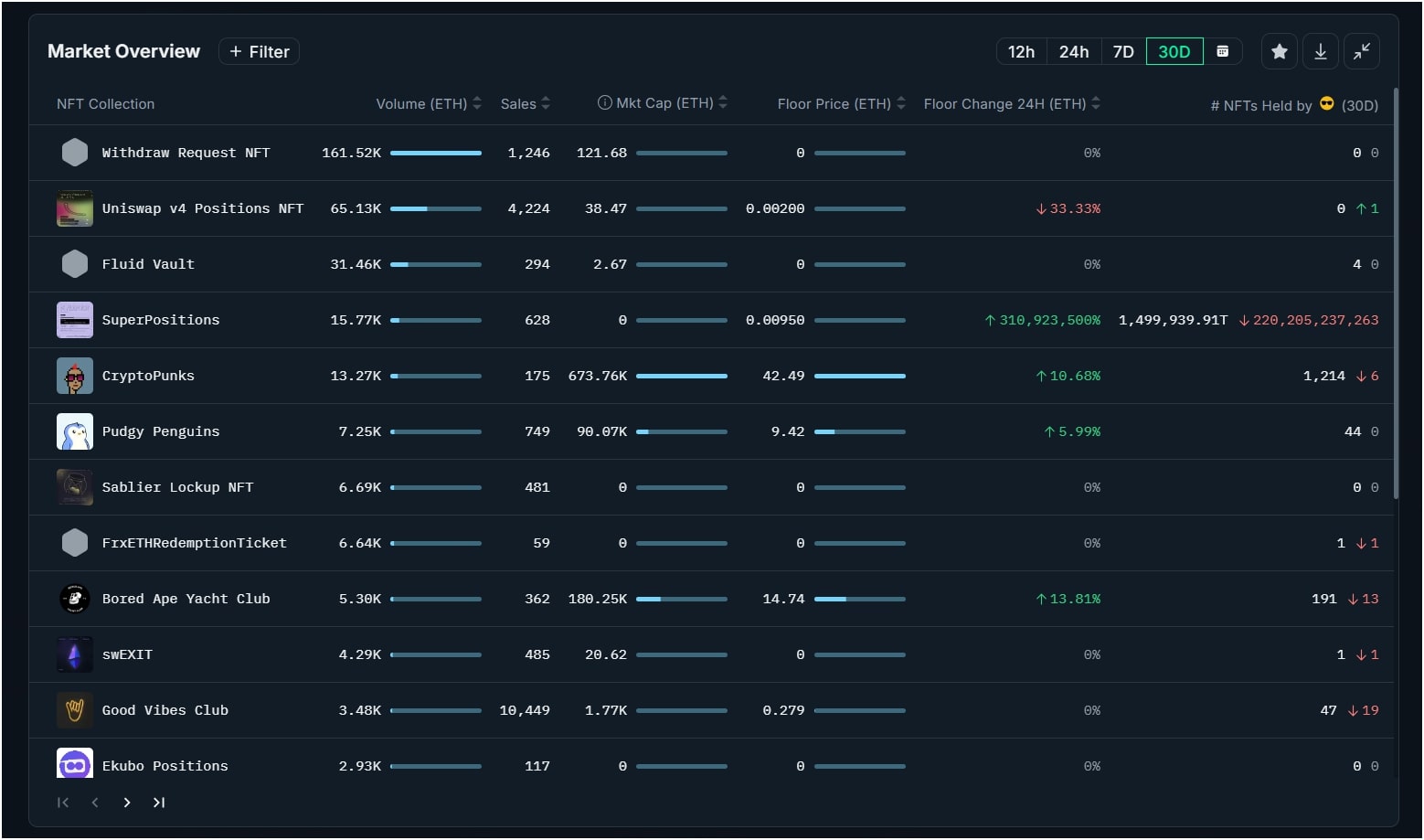Screen dimensions: 1424x840
Task: Click swEXIT collection name
Action: pyautogui.click(x=127, y=654)
